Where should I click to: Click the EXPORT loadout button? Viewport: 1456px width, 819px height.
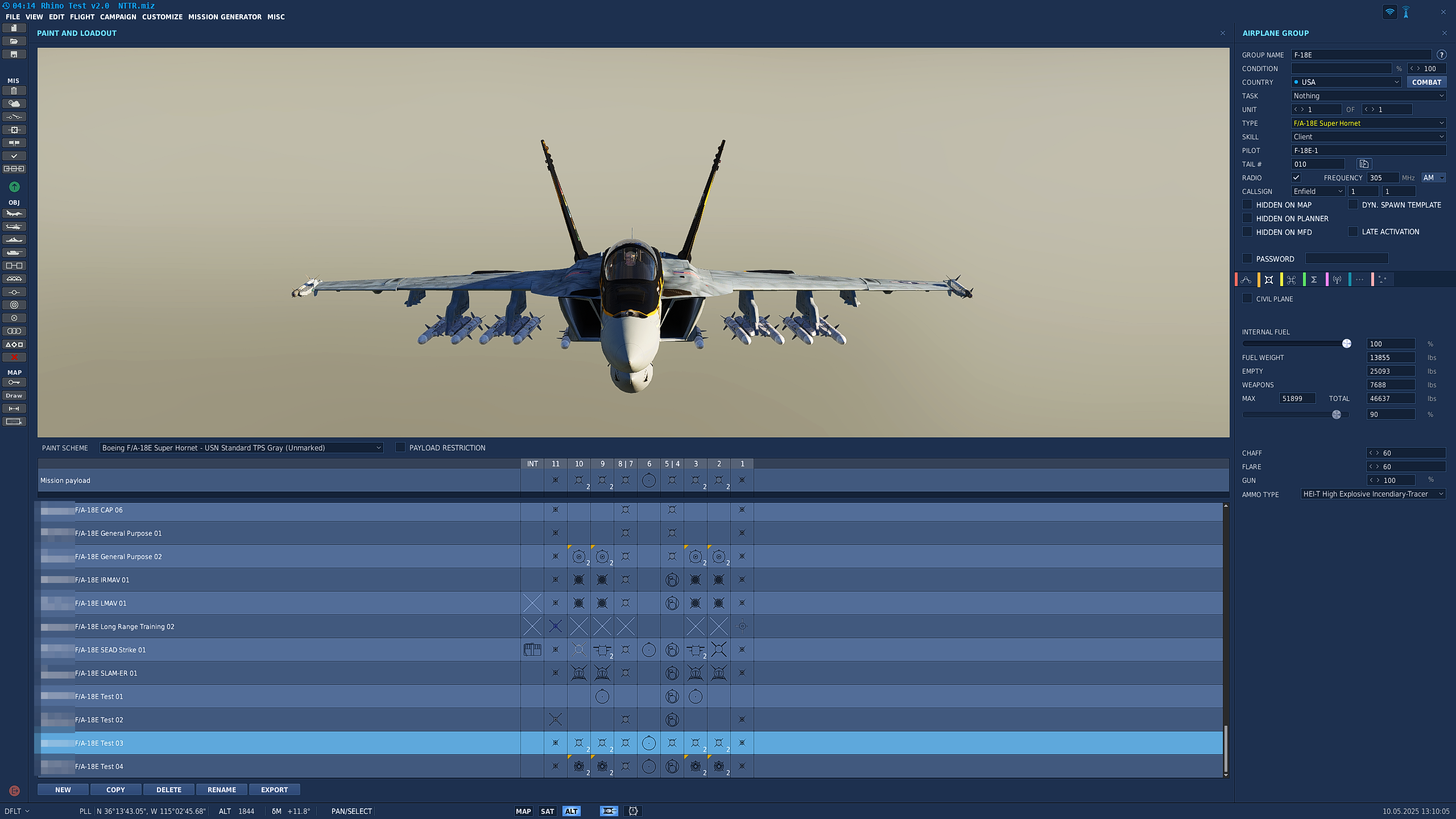click(x=274, y=790)
